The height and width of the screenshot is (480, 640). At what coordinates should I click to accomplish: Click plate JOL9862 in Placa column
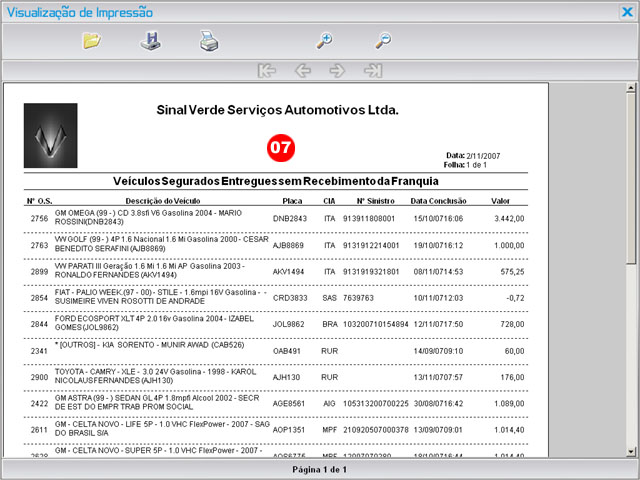(x=289, y=324)
